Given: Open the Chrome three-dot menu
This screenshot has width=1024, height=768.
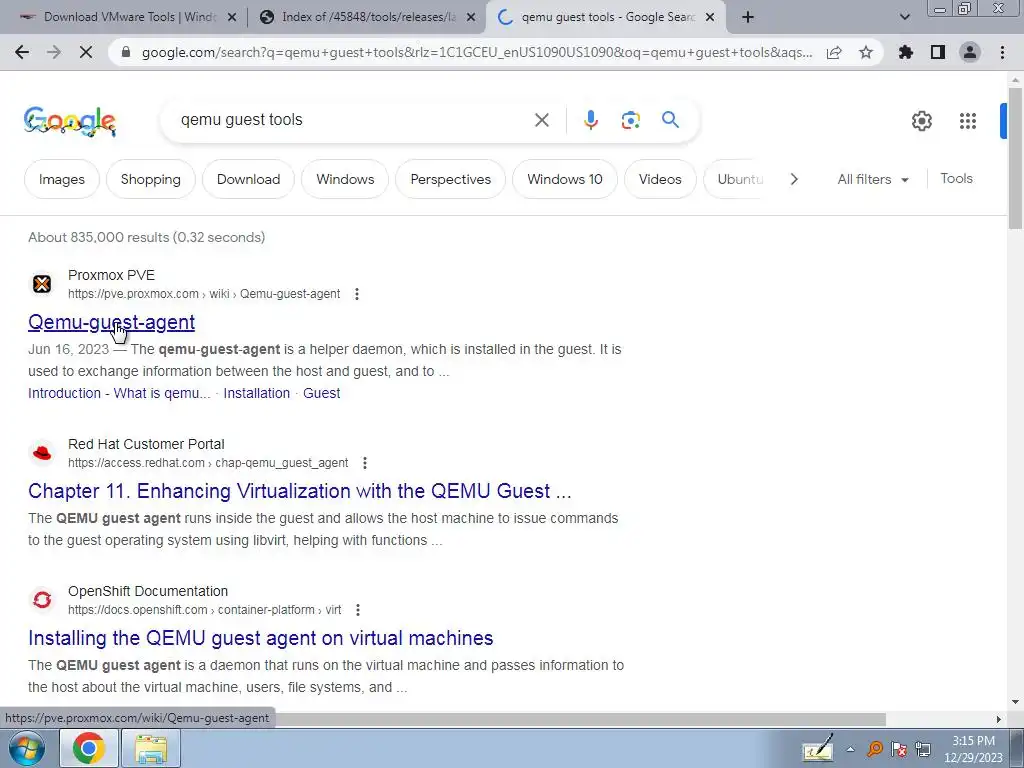Looking at the screenshot, I should tap(1002, 52).
